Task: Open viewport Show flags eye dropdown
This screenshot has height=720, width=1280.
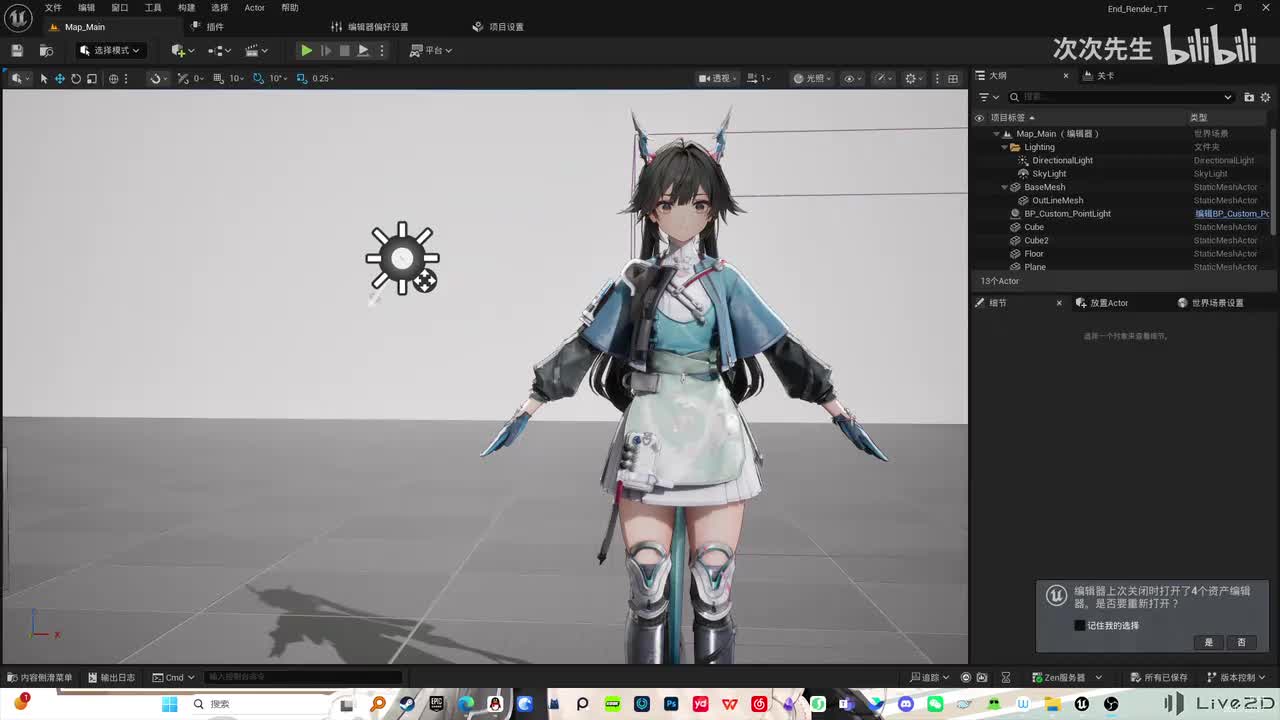Action: 853,78
